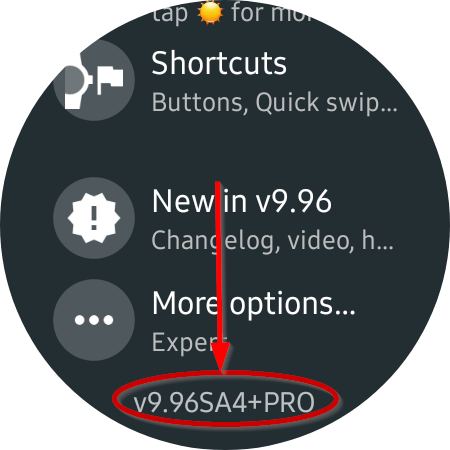Open the New in v9.96 entry

(x=225, y=218)
